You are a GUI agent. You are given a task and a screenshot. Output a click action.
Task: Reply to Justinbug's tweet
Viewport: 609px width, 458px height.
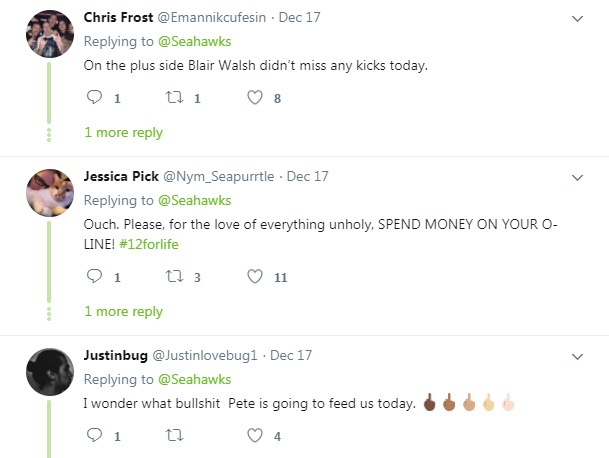[95, 435]
